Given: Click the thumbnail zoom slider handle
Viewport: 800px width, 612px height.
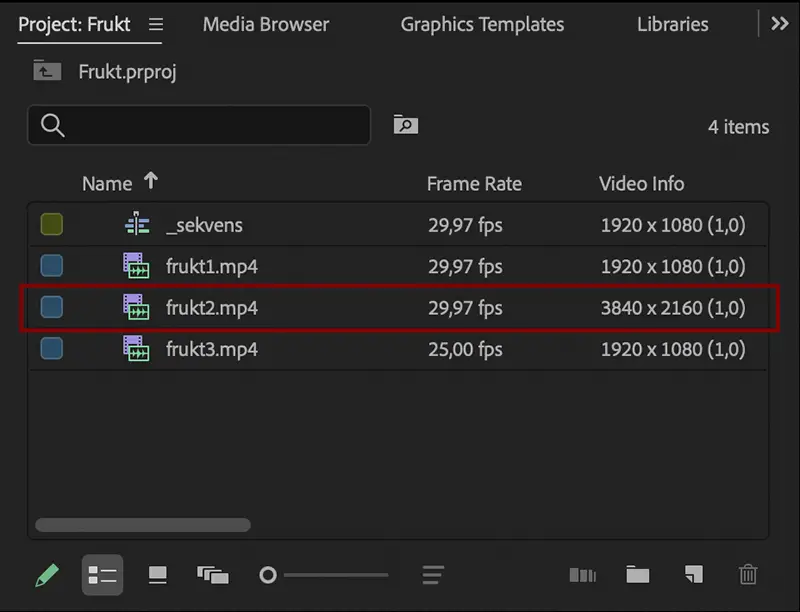Looking at the screenshot, I should (268, 575).
